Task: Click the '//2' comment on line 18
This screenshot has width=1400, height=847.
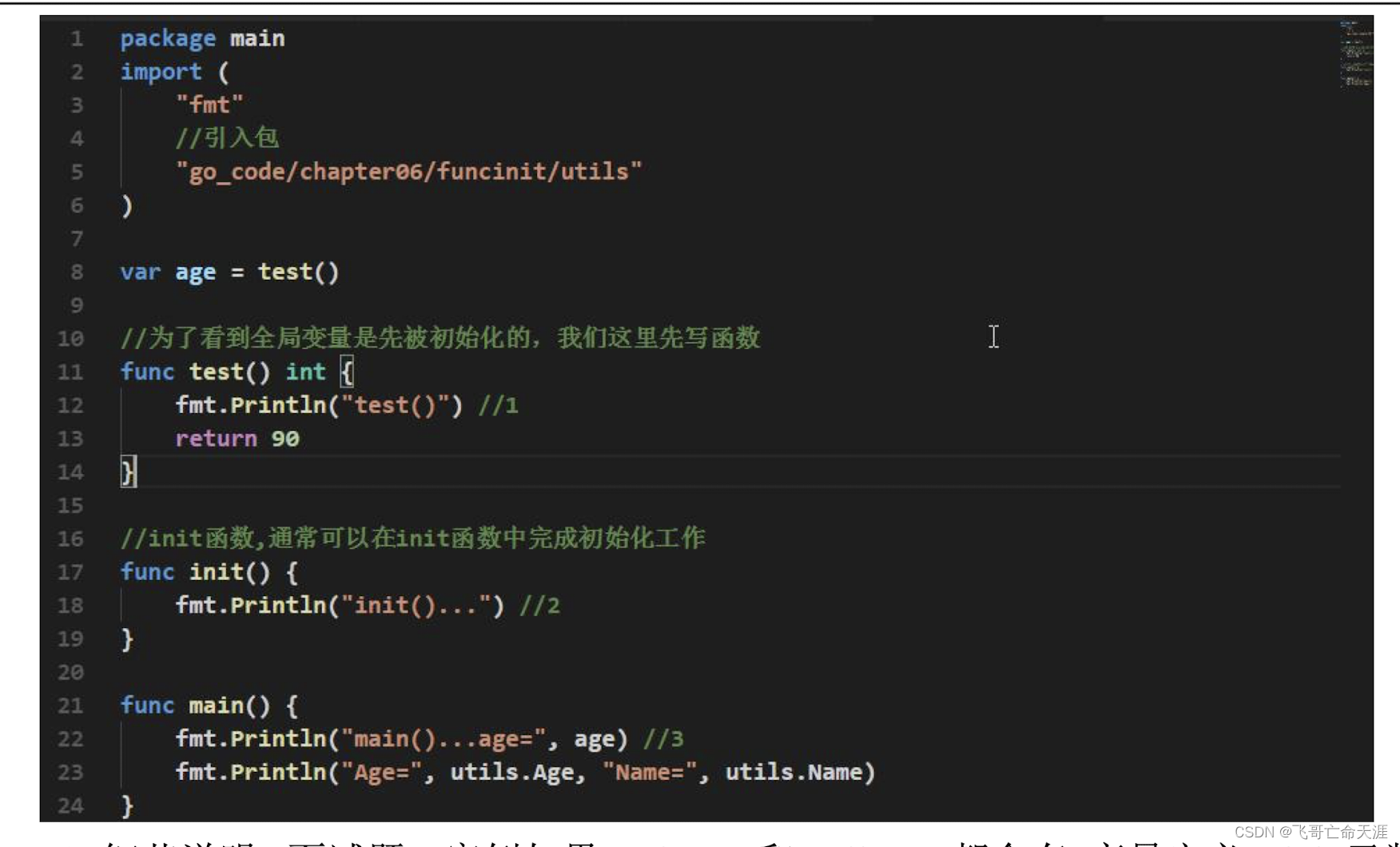Action: pyautogui.click(x=539, y=606)
